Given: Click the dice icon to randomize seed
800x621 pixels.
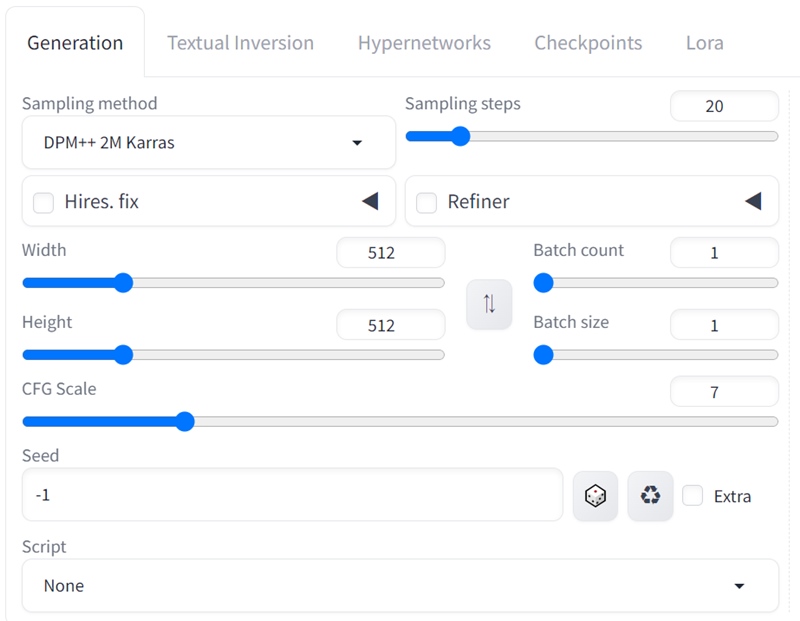Looking at the screenshot, I should click(x=595, y=496).
